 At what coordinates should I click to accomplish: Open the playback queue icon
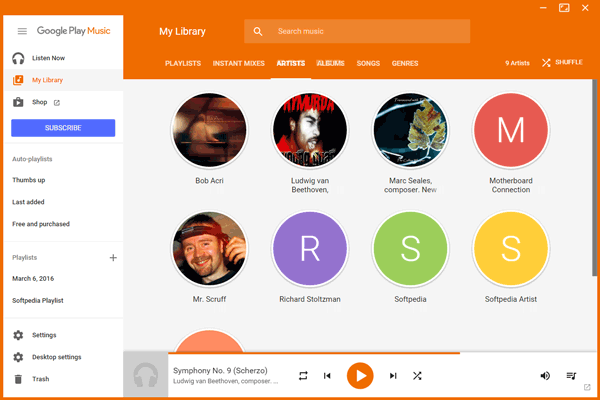pos(571,376)
